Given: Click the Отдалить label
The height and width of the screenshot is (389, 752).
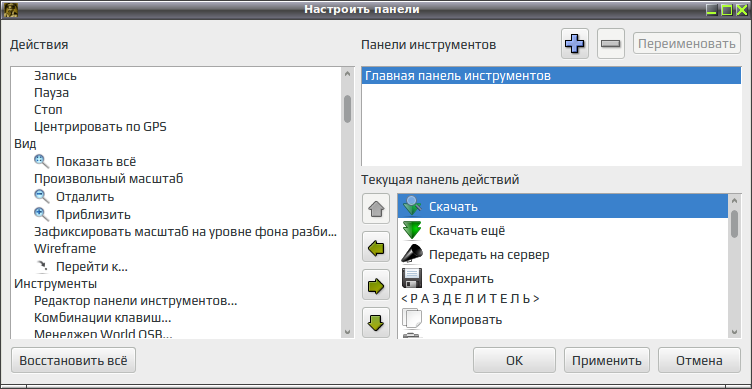Looking at the screenshot, I should [x=85, y=196].
